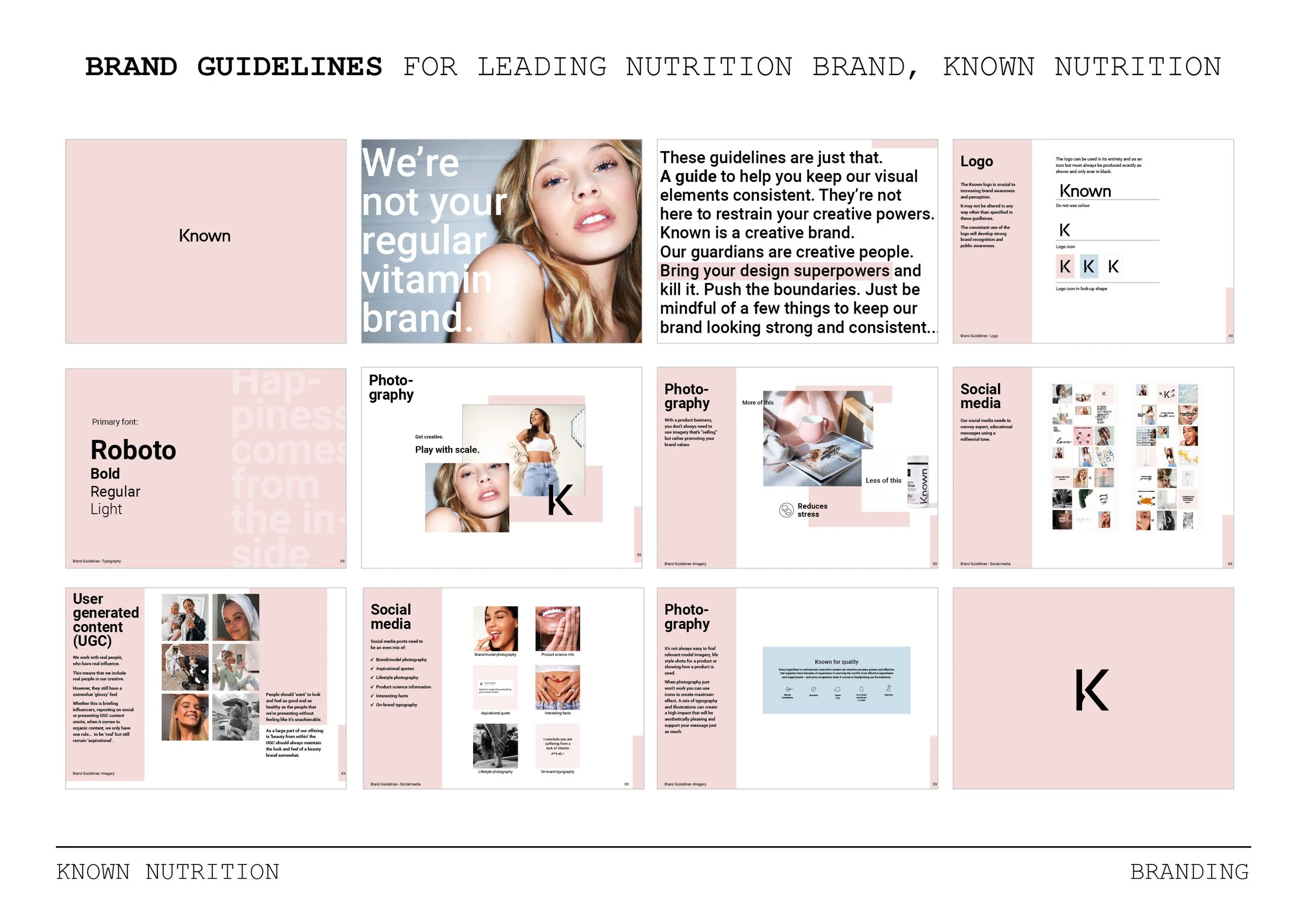Click the white lock-up K logo icon

(x=1113, y=266)
